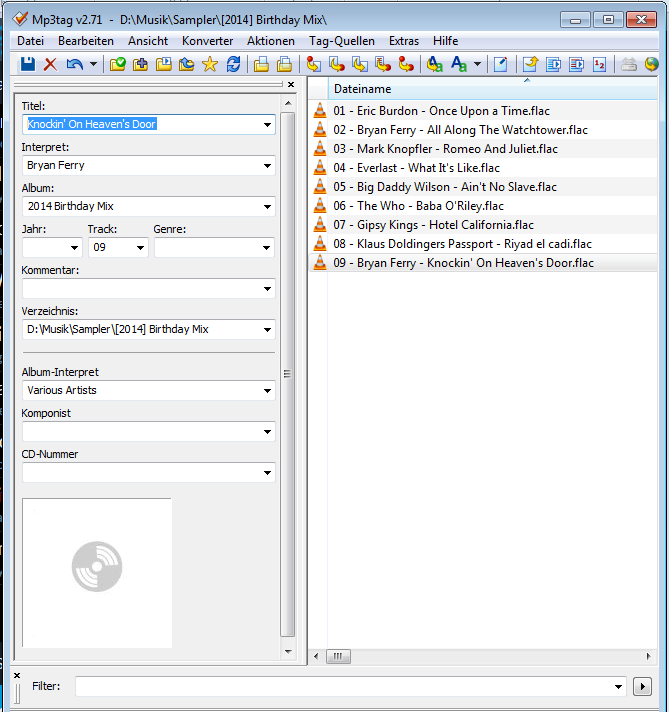Select file 01 - Eric Burdon - Once Upon a Time.flac

click(483, 111)
